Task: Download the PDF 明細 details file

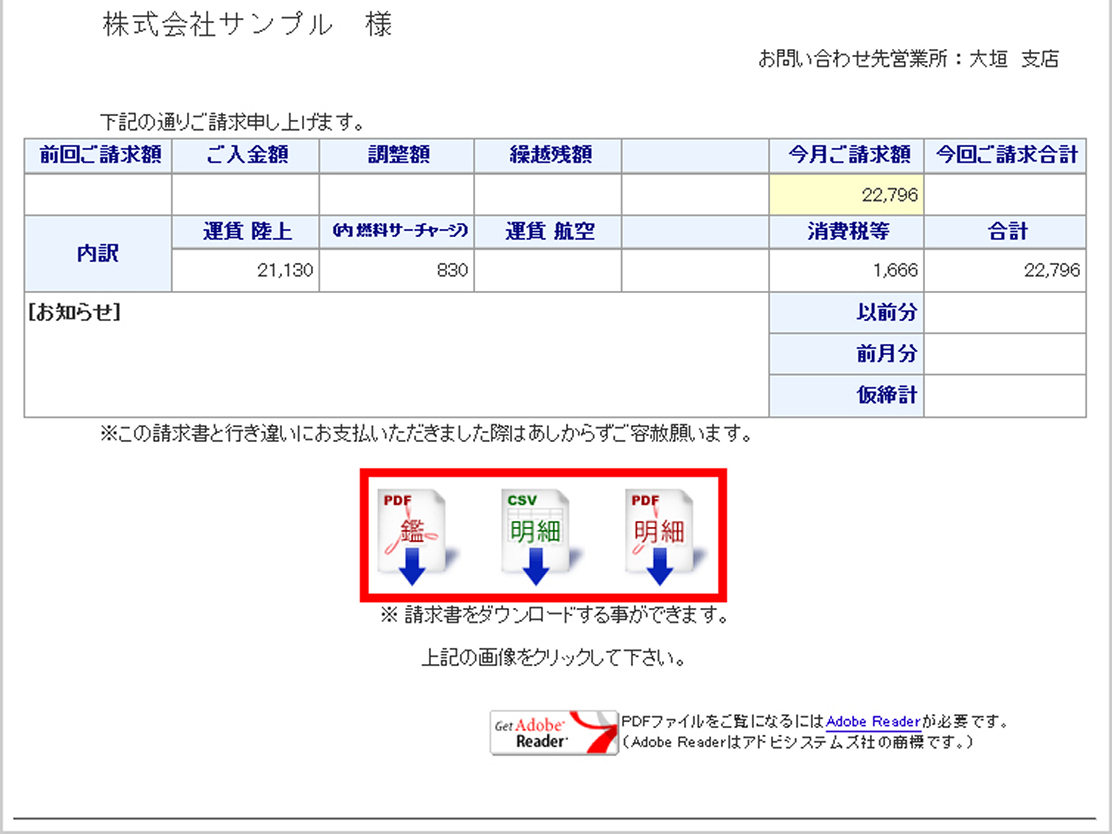Action: tap(665, 536)
